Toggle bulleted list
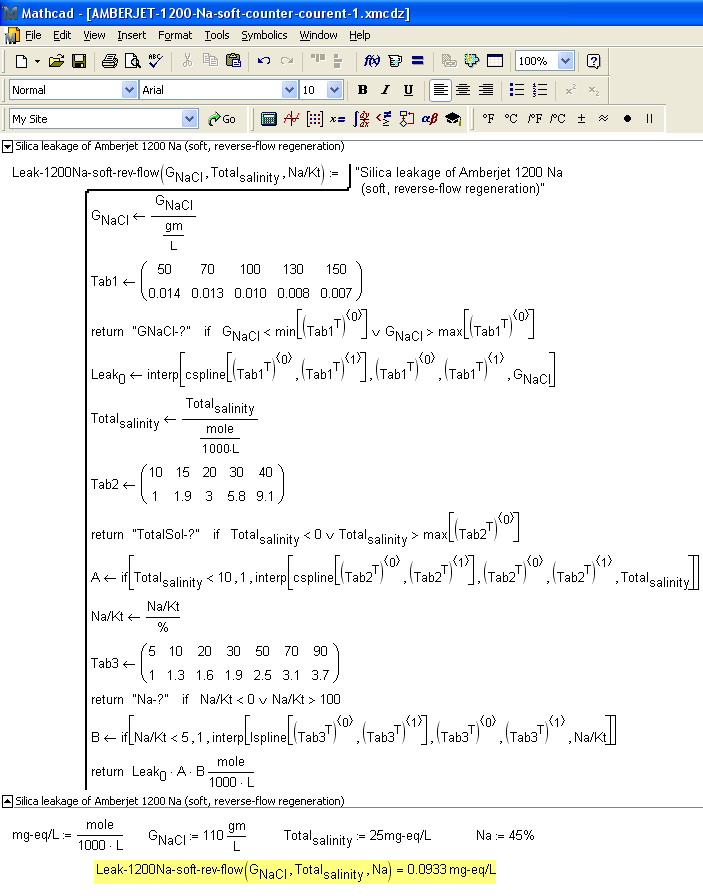Viewport: 703px width, 896px height. (x=517, y=90)
